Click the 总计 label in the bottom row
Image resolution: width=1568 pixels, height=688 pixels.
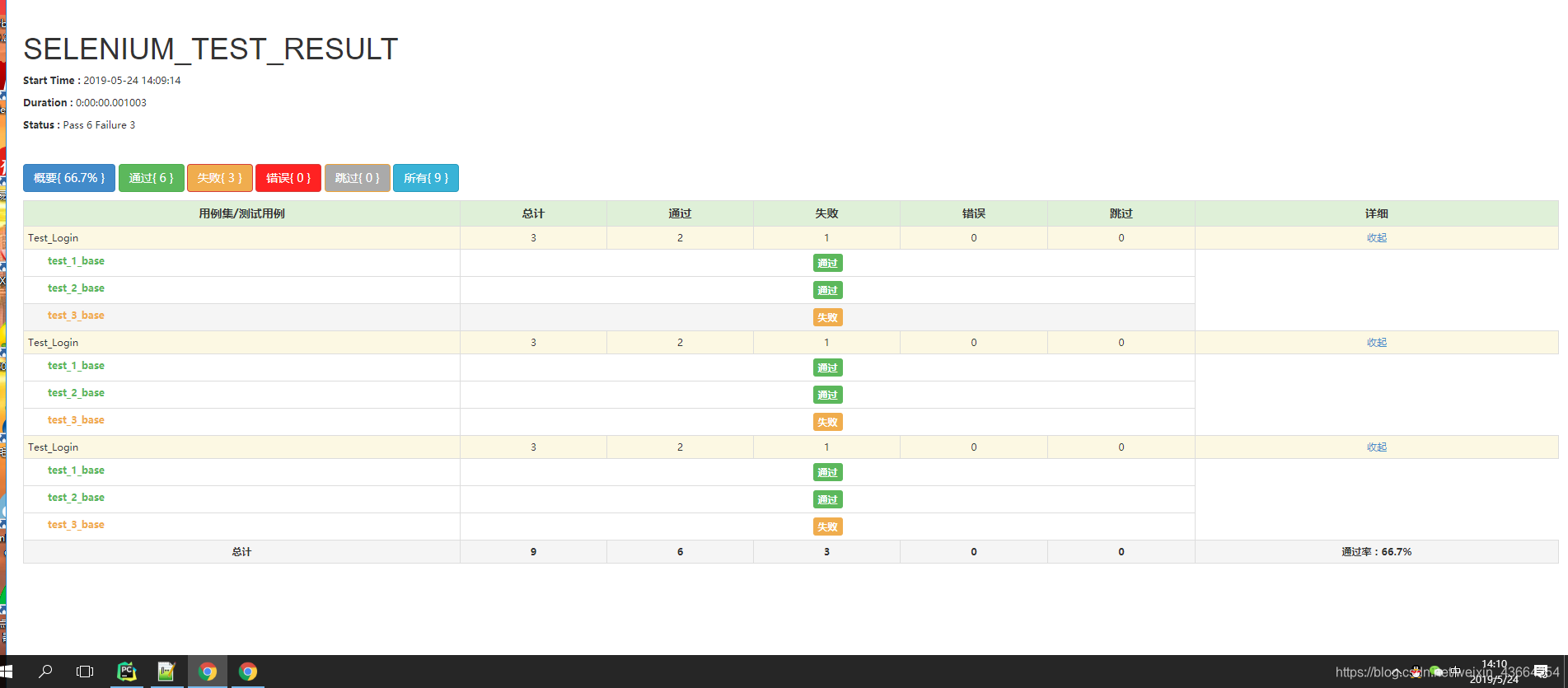pyautogui.click(x=241, y=552)
